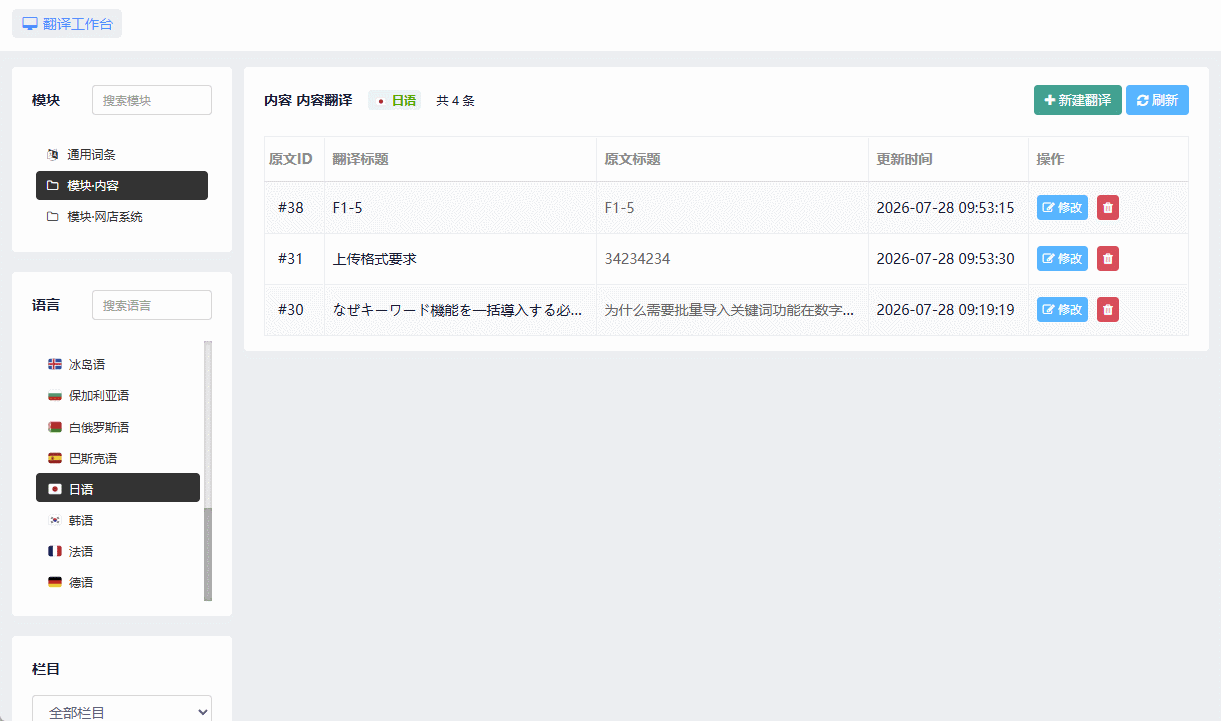Click the language list scrollbar
The image size is (1221, 721).
coord(208,471)
